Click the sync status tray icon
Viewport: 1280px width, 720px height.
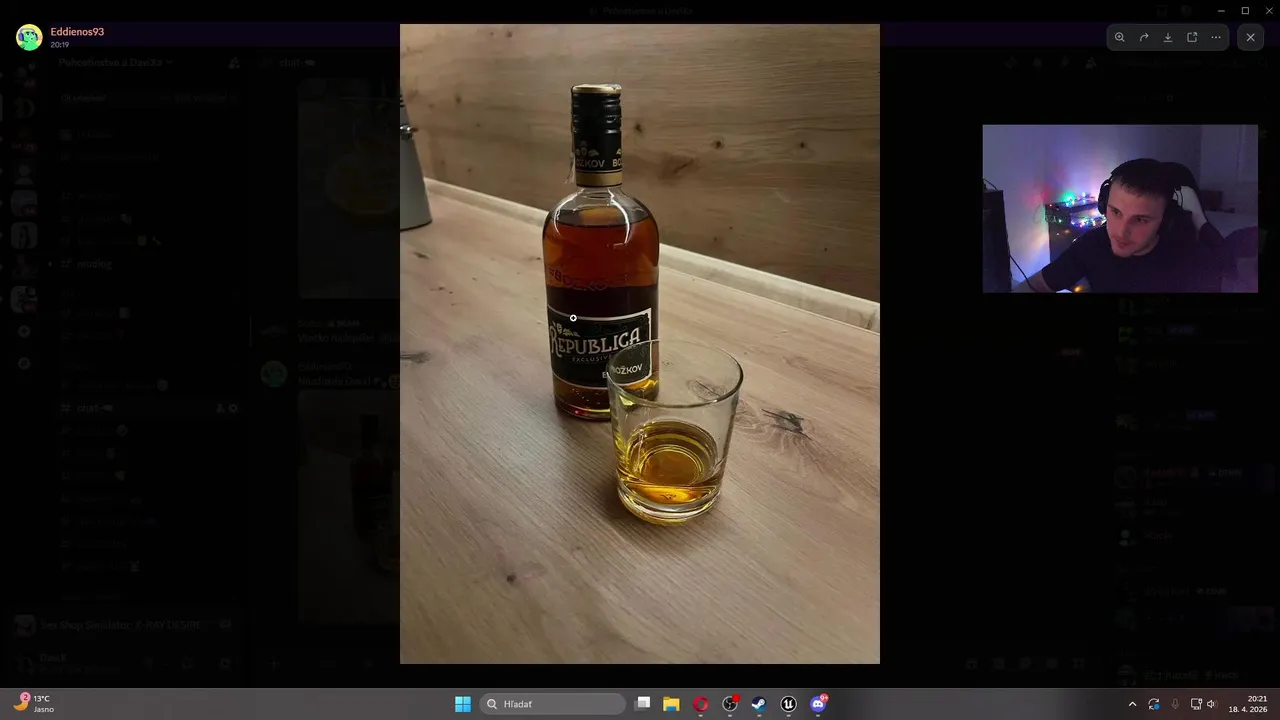click(x=1154, y=704)
